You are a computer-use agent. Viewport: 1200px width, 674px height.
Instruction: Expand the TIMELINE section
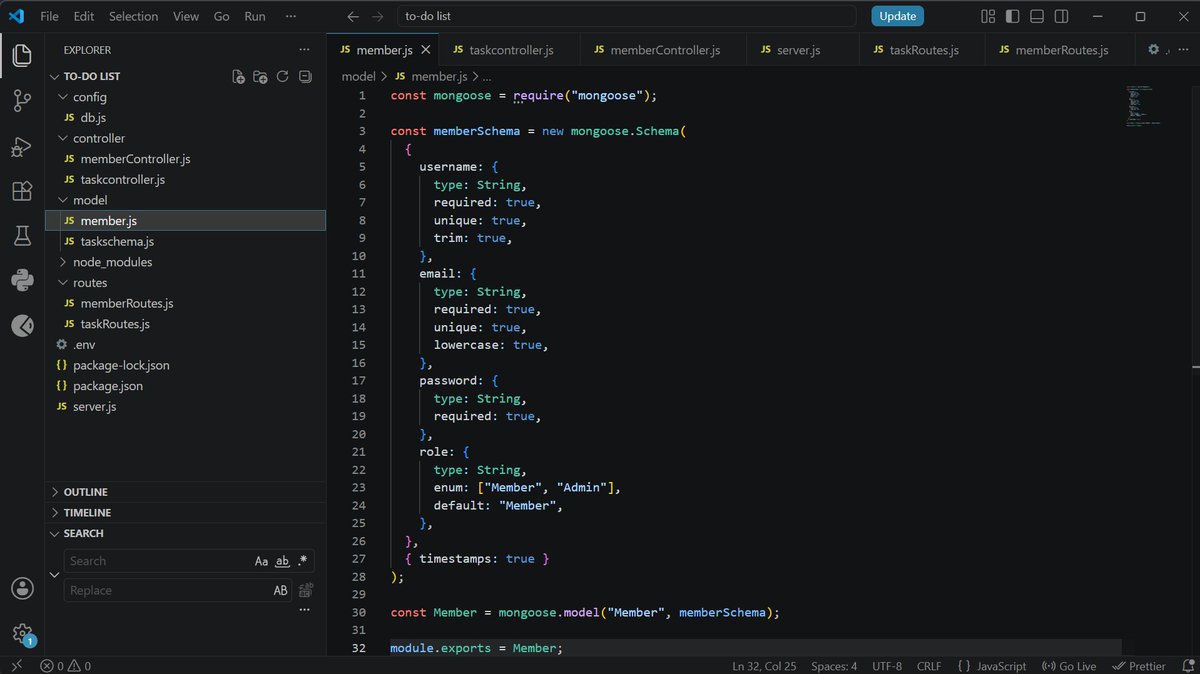pos(186,512)
